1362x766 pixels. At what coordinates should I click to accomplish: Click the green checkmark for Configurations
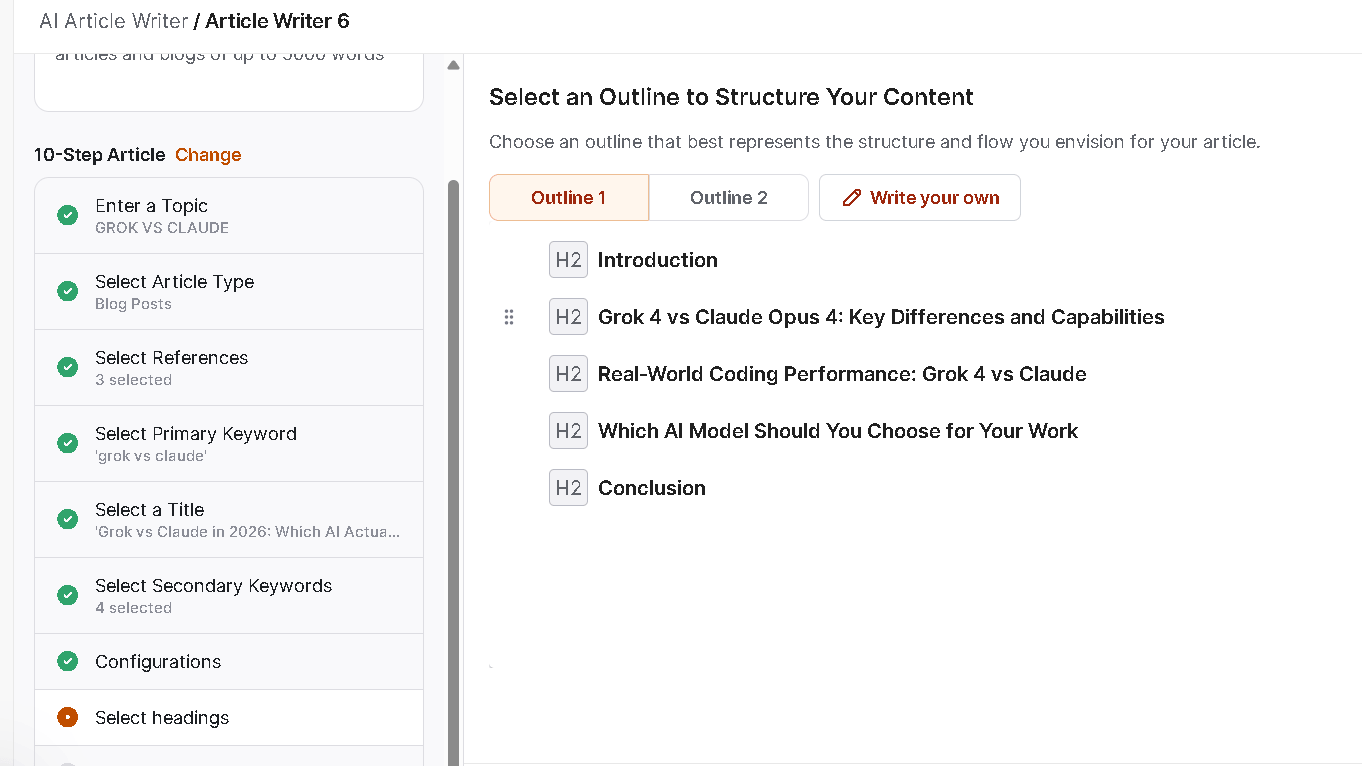point(67,661)
